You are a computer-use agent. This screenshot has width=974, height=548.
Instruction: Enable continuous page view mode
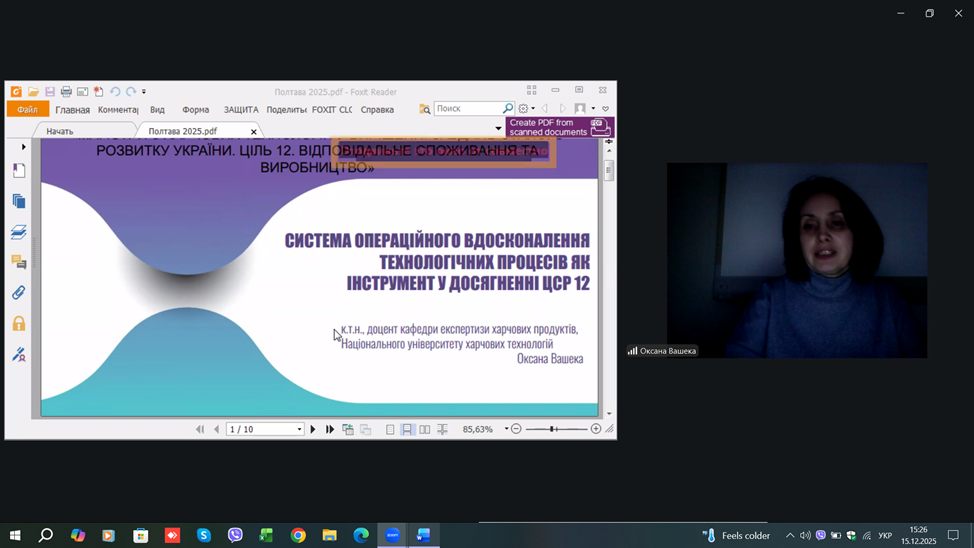coord(407,429)
